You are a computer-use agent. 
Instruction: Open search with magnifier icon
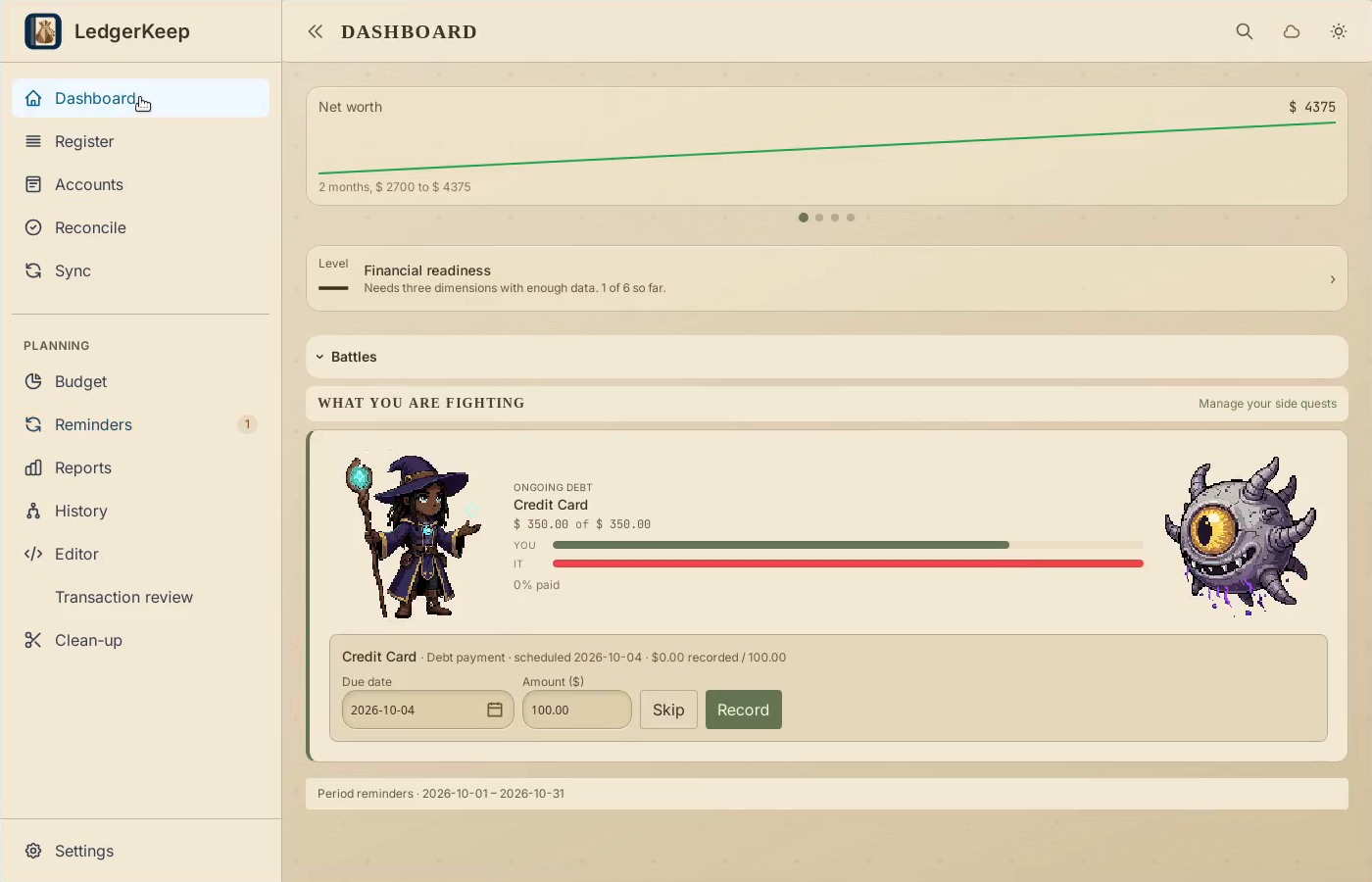(x=1245, y=31)
